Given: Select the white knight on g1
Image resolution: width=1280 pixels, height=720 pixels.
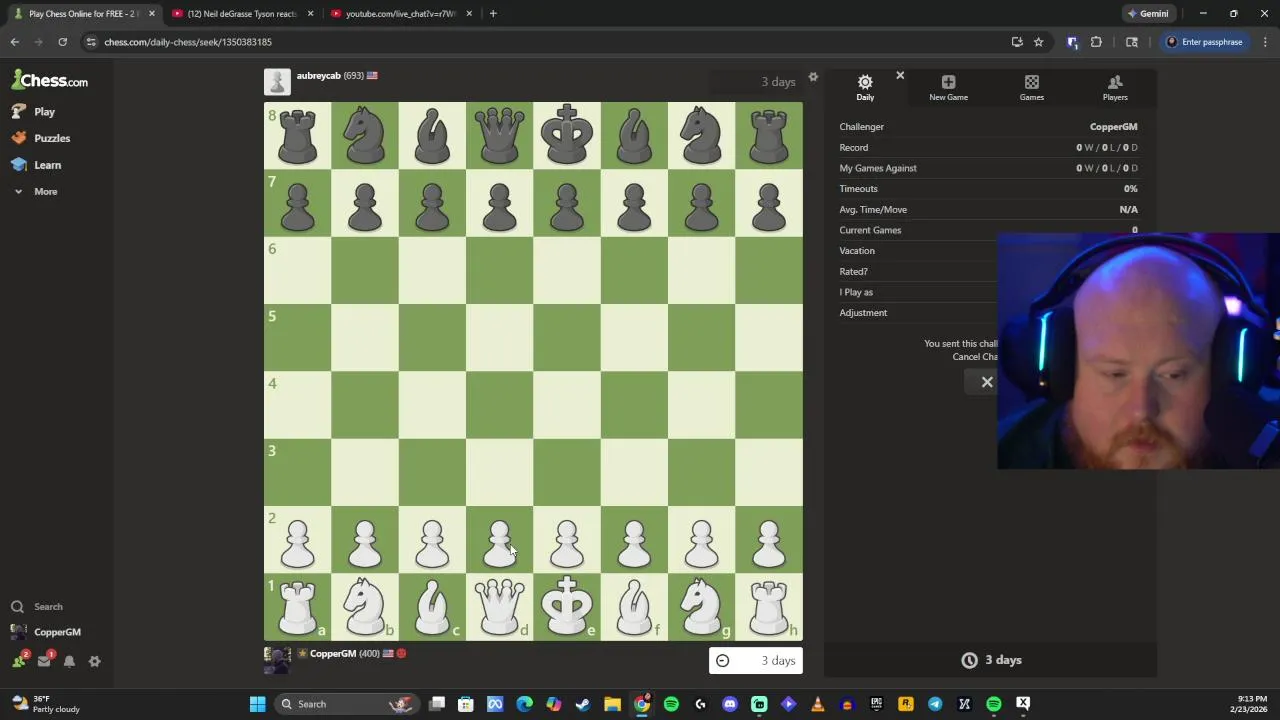Looking at the screenshot, I should [x=701, y=607].
